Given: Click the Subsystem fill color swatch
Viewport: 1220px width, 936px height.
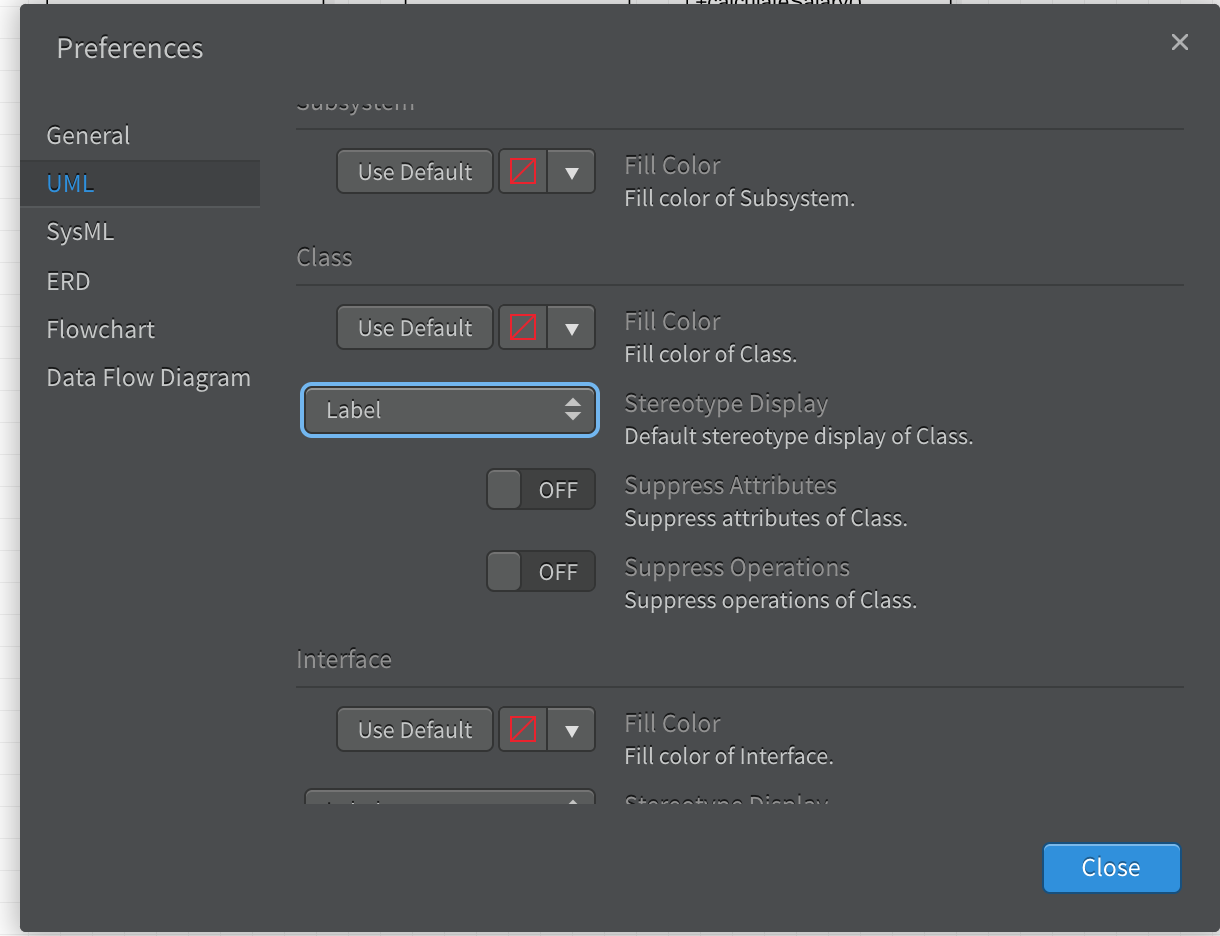Looking at the screenshot, I should click(x=523, y=172).
